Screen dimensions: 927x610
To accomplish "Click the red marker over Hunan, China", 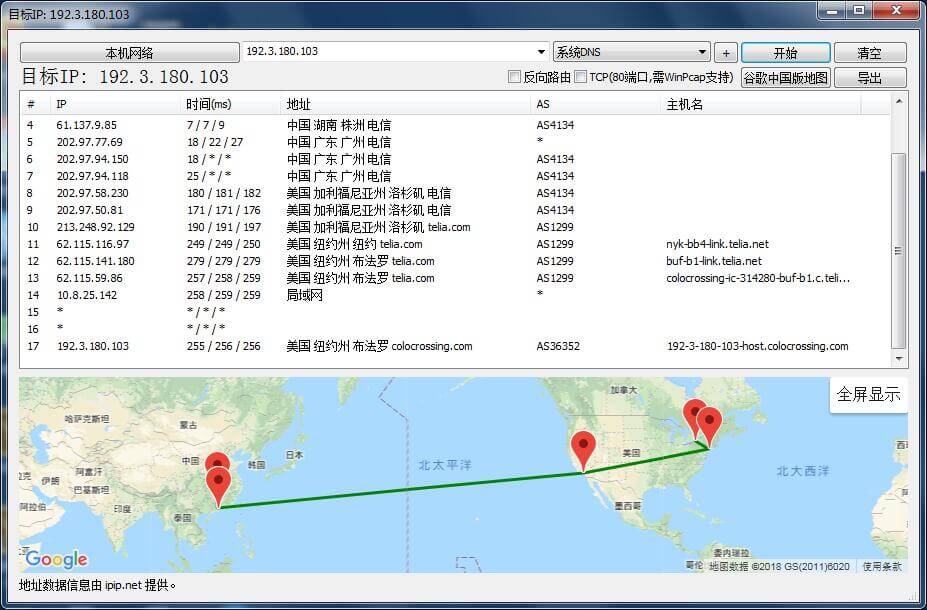I will pyautogui.click(x=218, y=464).
